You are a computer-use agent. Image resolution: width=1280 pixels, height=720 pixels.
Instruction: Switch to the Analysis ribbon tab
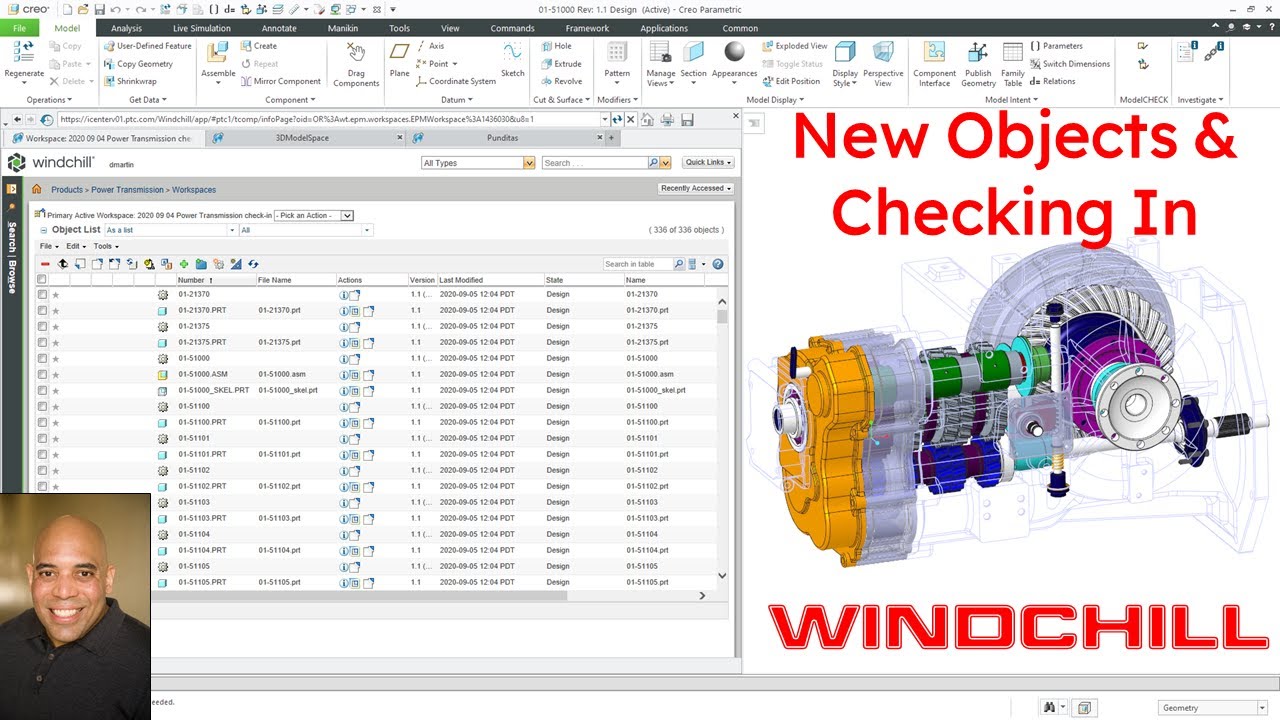pos(126,28)
